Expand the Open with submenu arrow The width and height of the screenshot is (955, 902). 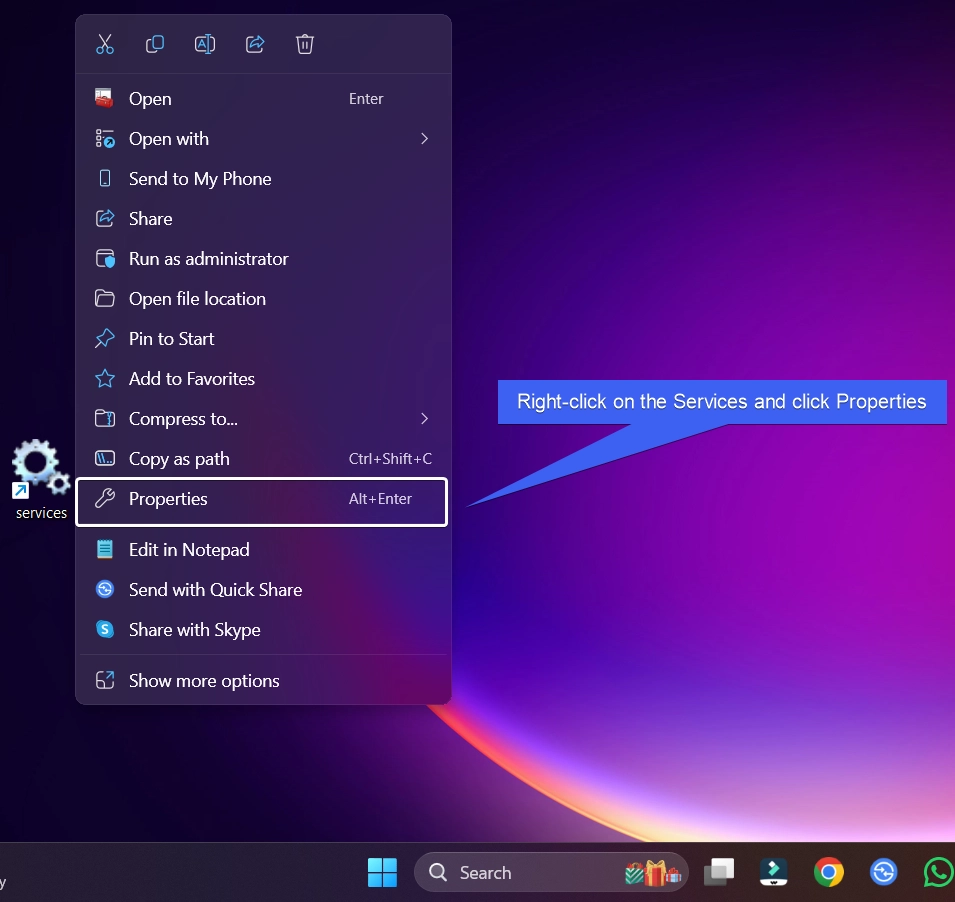pos(425,139)
